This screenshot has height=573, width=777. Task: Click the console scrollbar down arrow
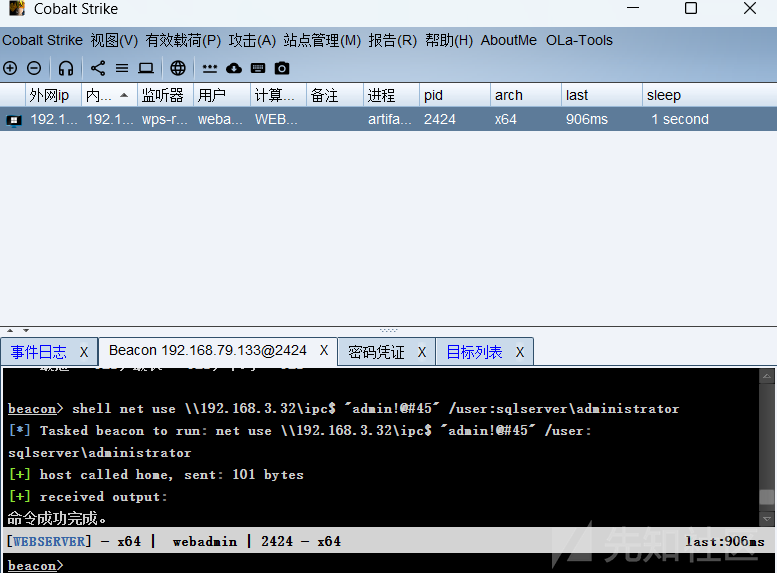(x=767, y=518)
